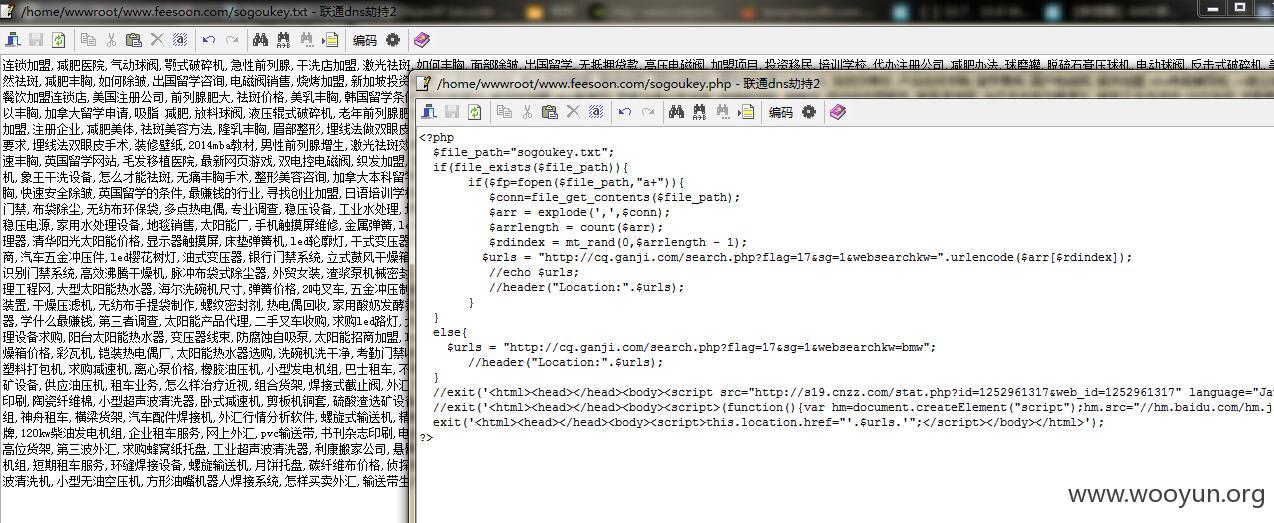Open Replace (A→B) in the sogoukey.txt window

tap(283, 40)
